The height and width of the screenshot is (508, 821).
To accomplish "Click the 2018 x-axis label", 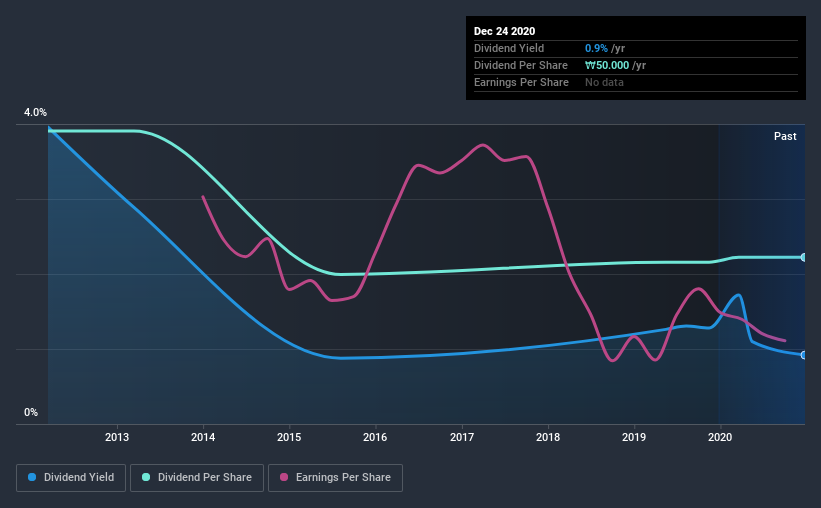I will [548, 437].
